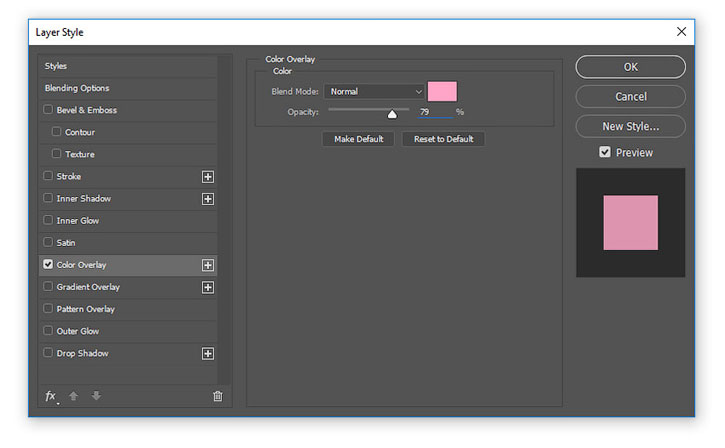Delete effect using the trash icon
Screen dimensions: 725x448
[218, 396]
